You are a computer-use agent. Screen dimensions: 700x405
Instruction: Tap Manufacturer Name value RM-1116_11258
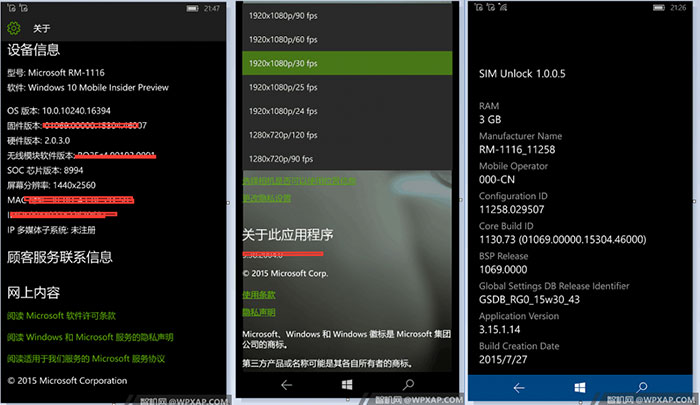517,150
